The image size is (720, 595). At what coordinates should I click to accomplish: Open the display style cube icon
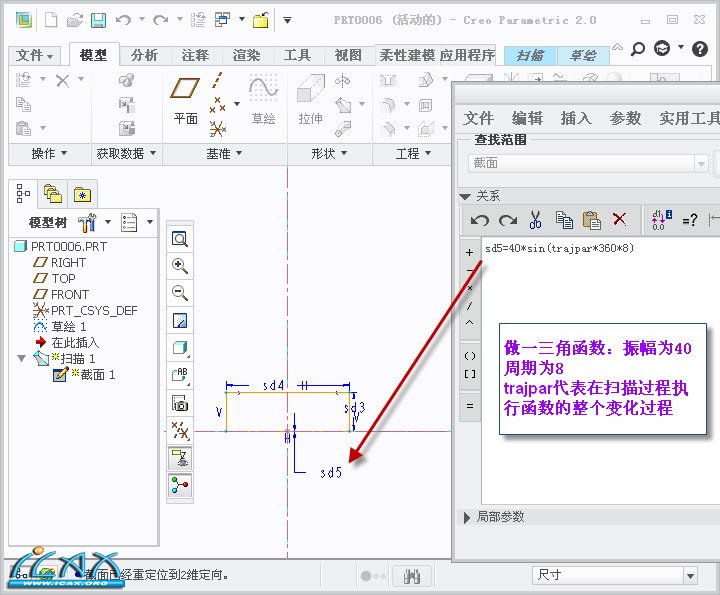pyautogui.click(x=180, y=348)
